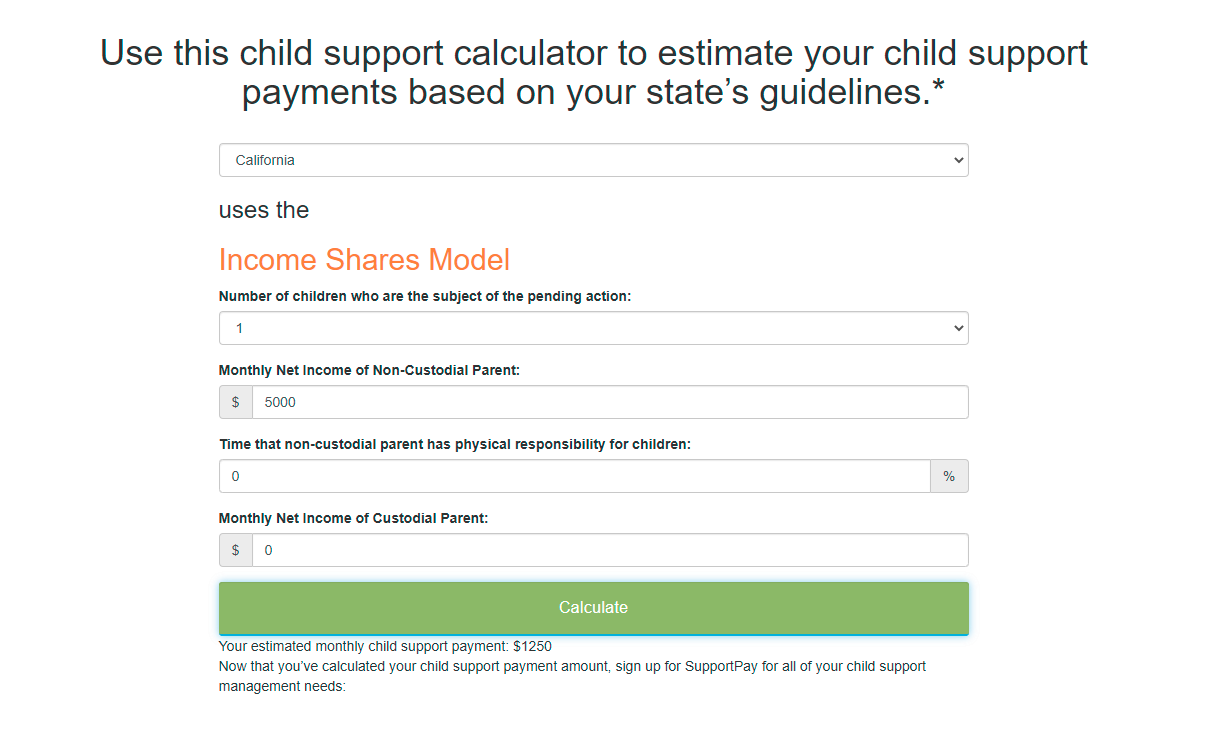Focus the non-custodial parent income field showing 5000

click(610, 402)
